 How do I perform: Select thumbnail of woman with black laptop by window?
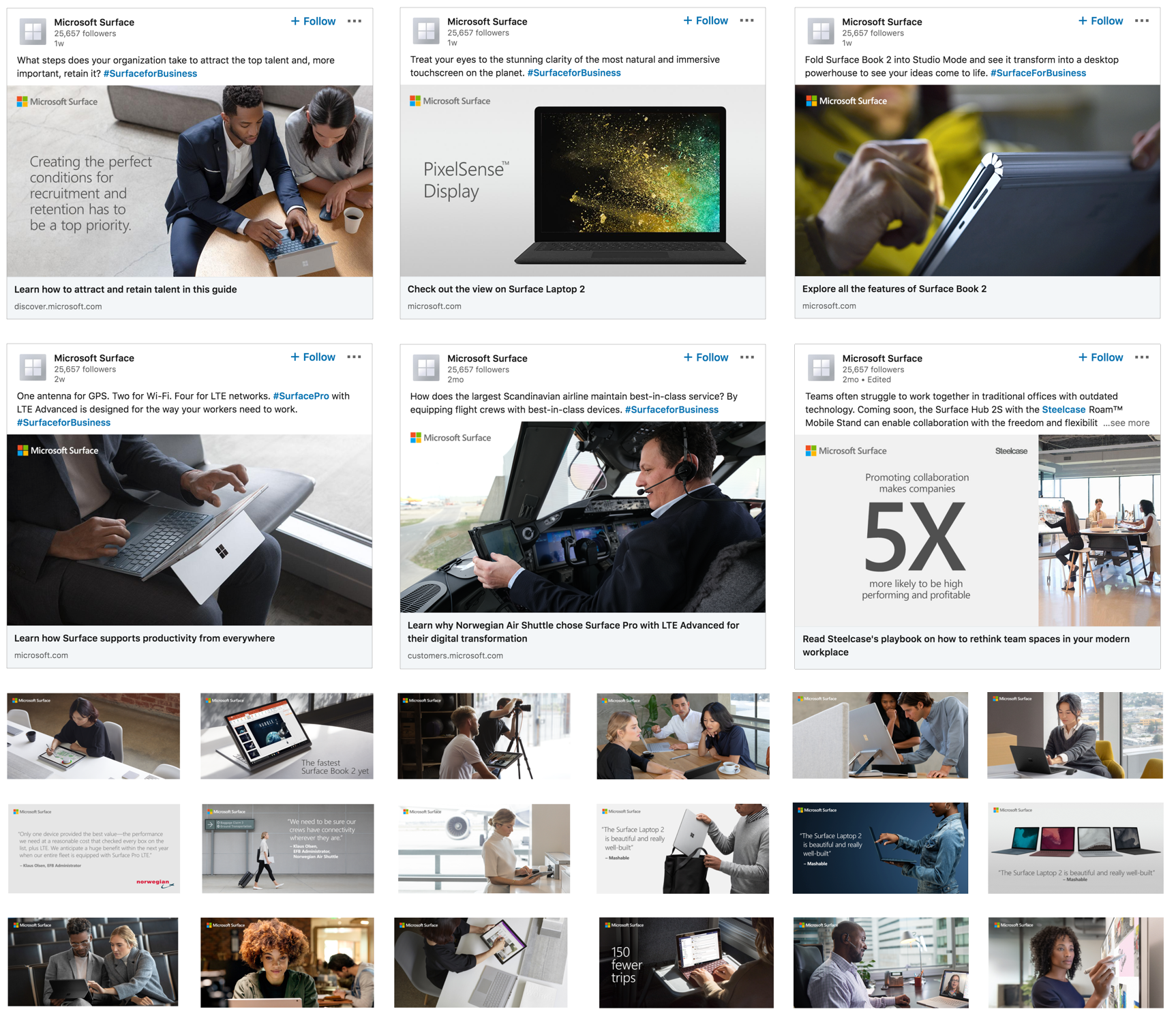tap(1075, 735)
